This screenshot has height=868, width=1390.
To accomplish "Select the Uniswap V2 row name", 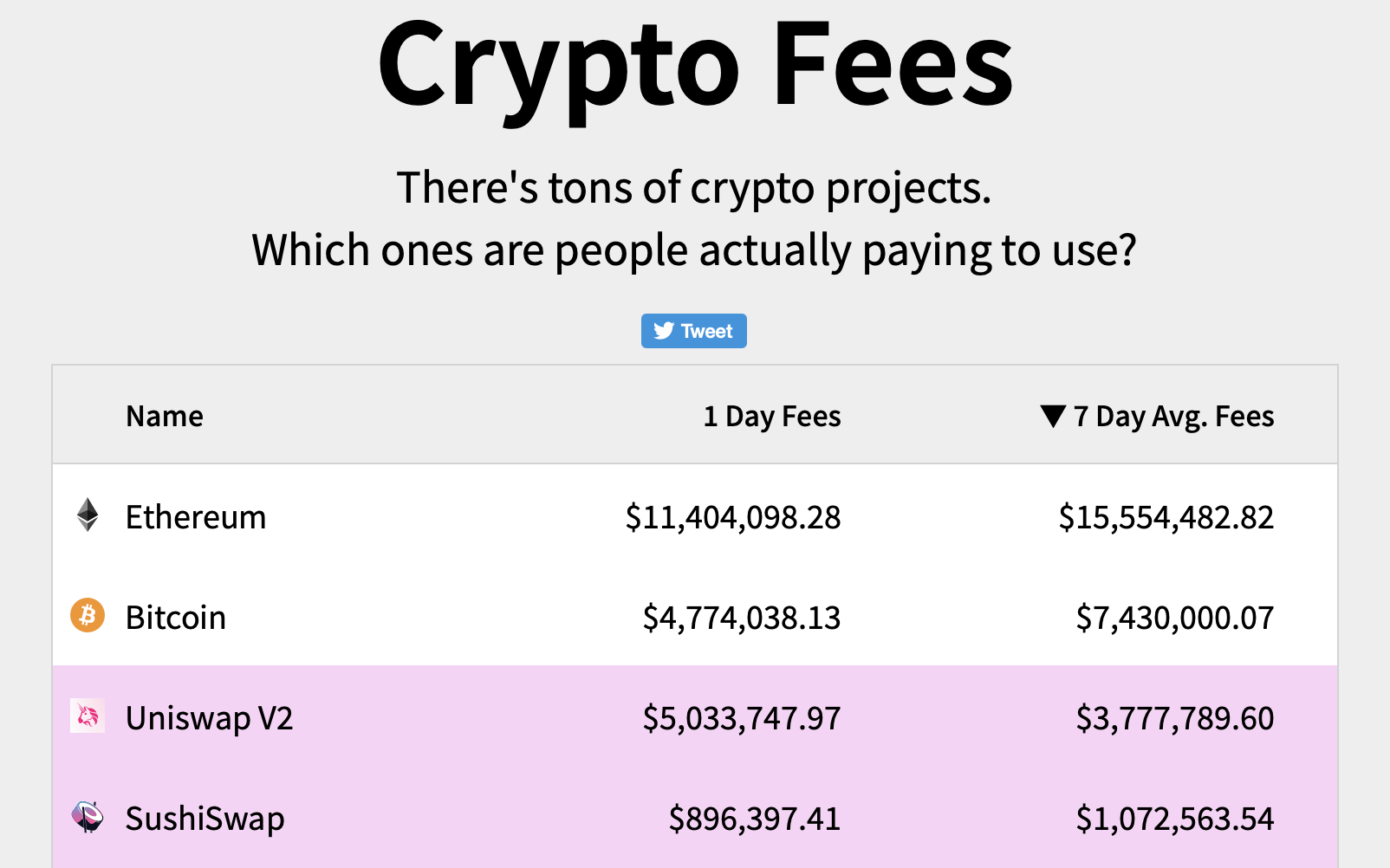I will coord(210,718).
